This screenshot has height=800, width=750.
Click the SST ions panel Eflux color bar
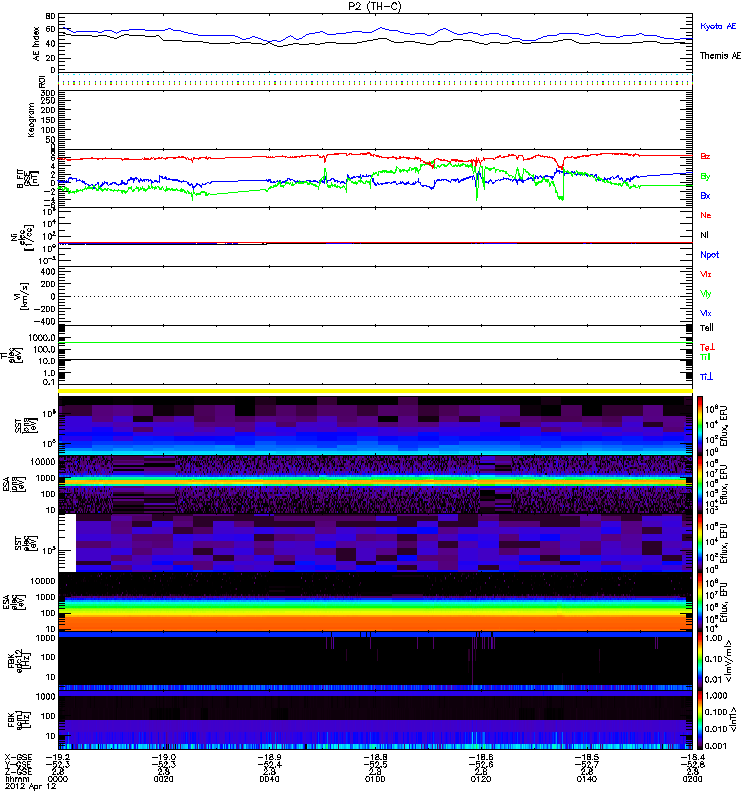(700, 426)
